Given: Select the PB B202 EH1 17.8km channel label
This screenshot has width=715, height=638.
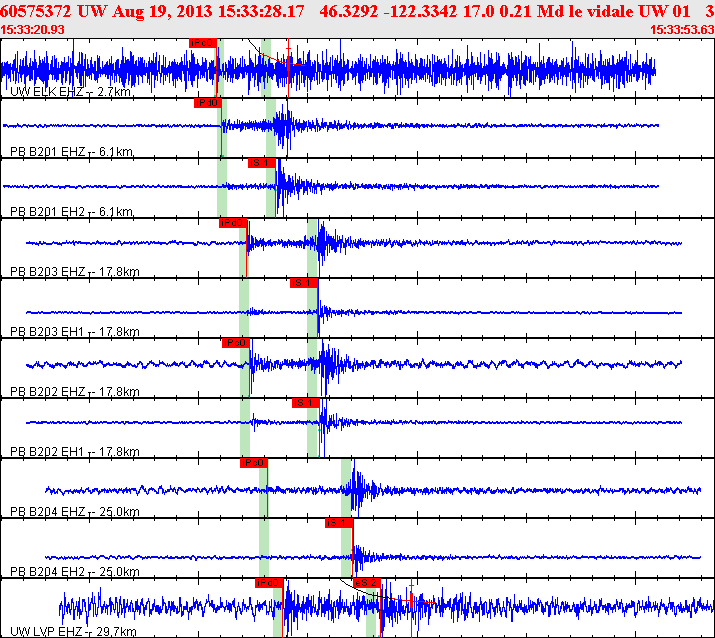Looking at the screenshot, I should point(75,451).
